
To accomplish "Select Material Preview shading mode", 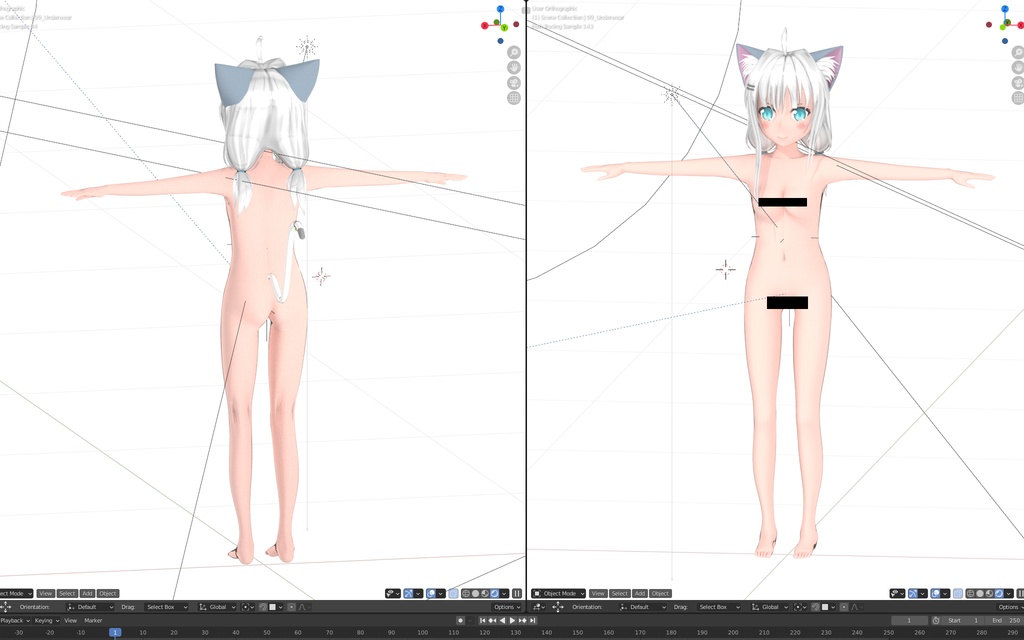I will pos(989,593).
